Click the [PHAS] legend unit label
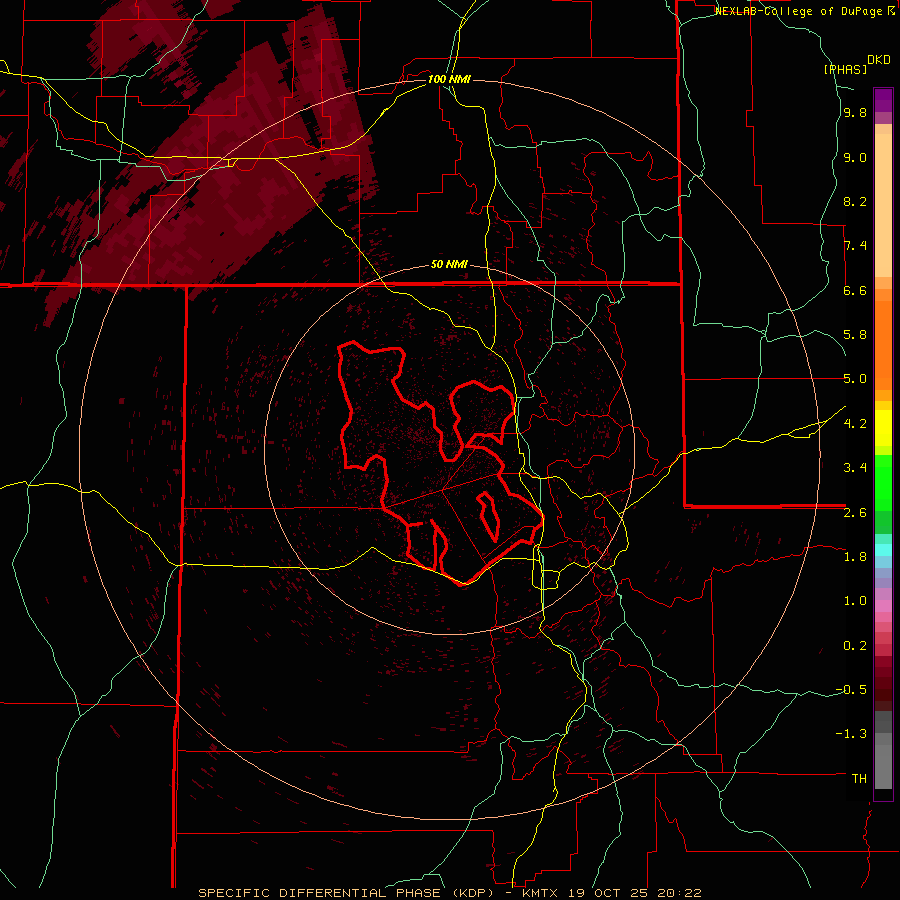 pyautogui.click(x=845, y=69)
